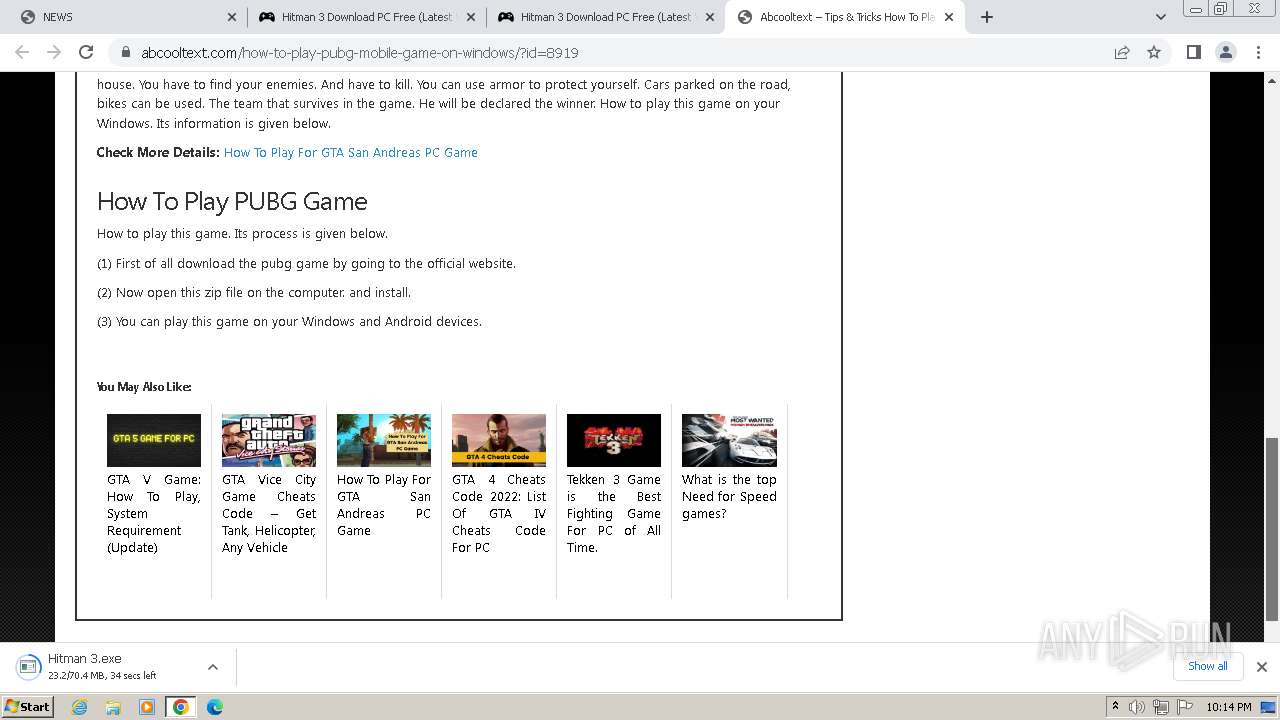Image resolution: width=1280 pixels, height=720 pixels.
Task: Open GTA Vice City Game Cheats Code article
Action: [x=269, y=513]
